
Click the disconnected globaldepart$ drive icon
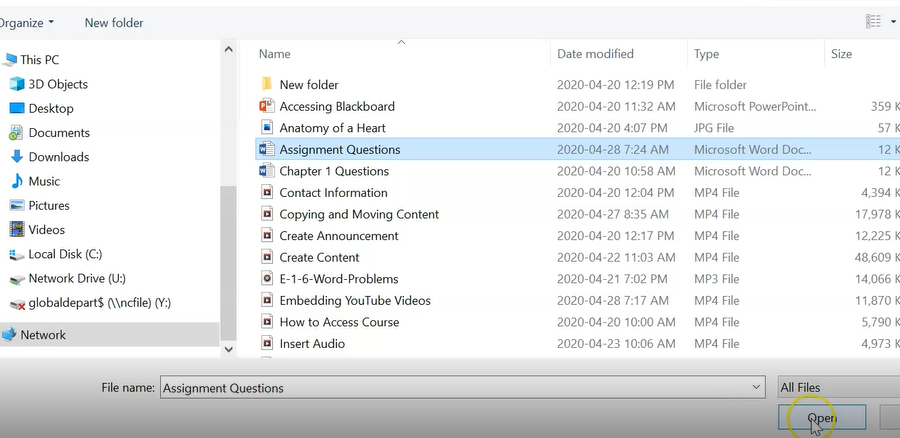(x=17, y=303)
